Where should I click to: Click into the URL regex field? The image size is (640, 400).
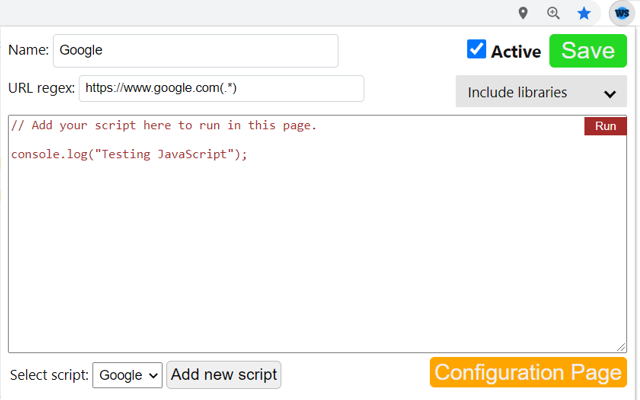pos(221,88)
